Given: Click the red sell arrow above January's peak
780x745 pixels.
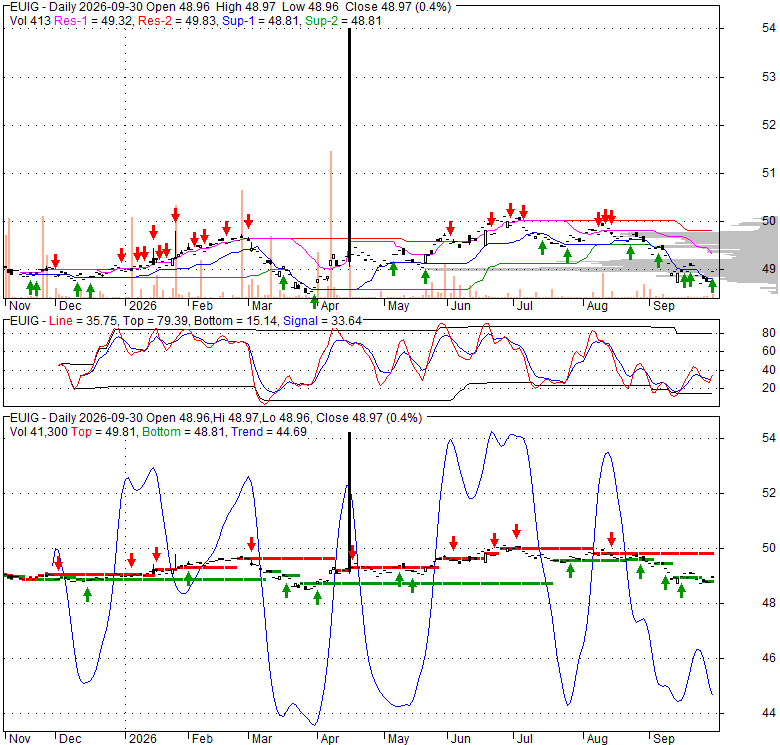Looking at the screenshot, I should [x=175, y=215].
